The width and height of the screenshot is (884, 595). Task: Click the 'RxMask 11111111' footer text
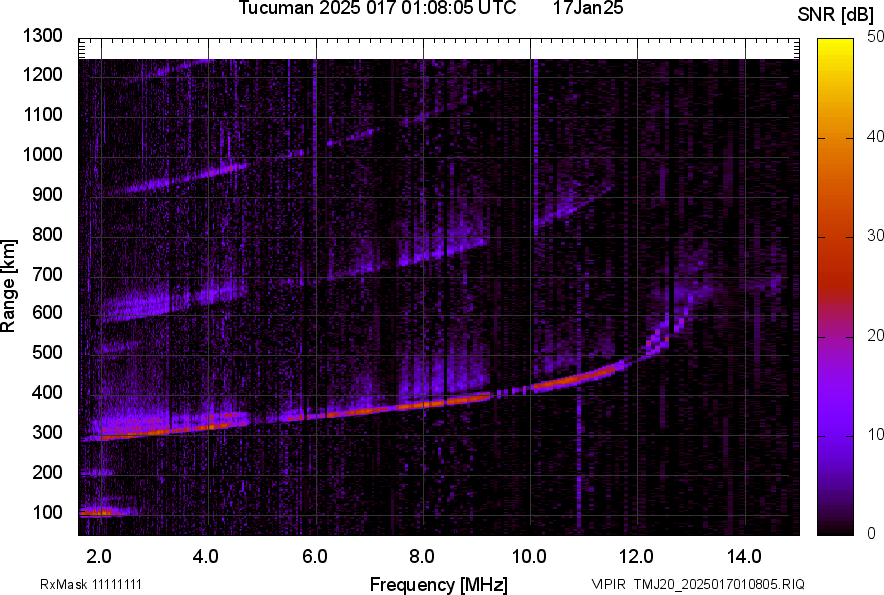pyautogui.click(x=91, y=584)
